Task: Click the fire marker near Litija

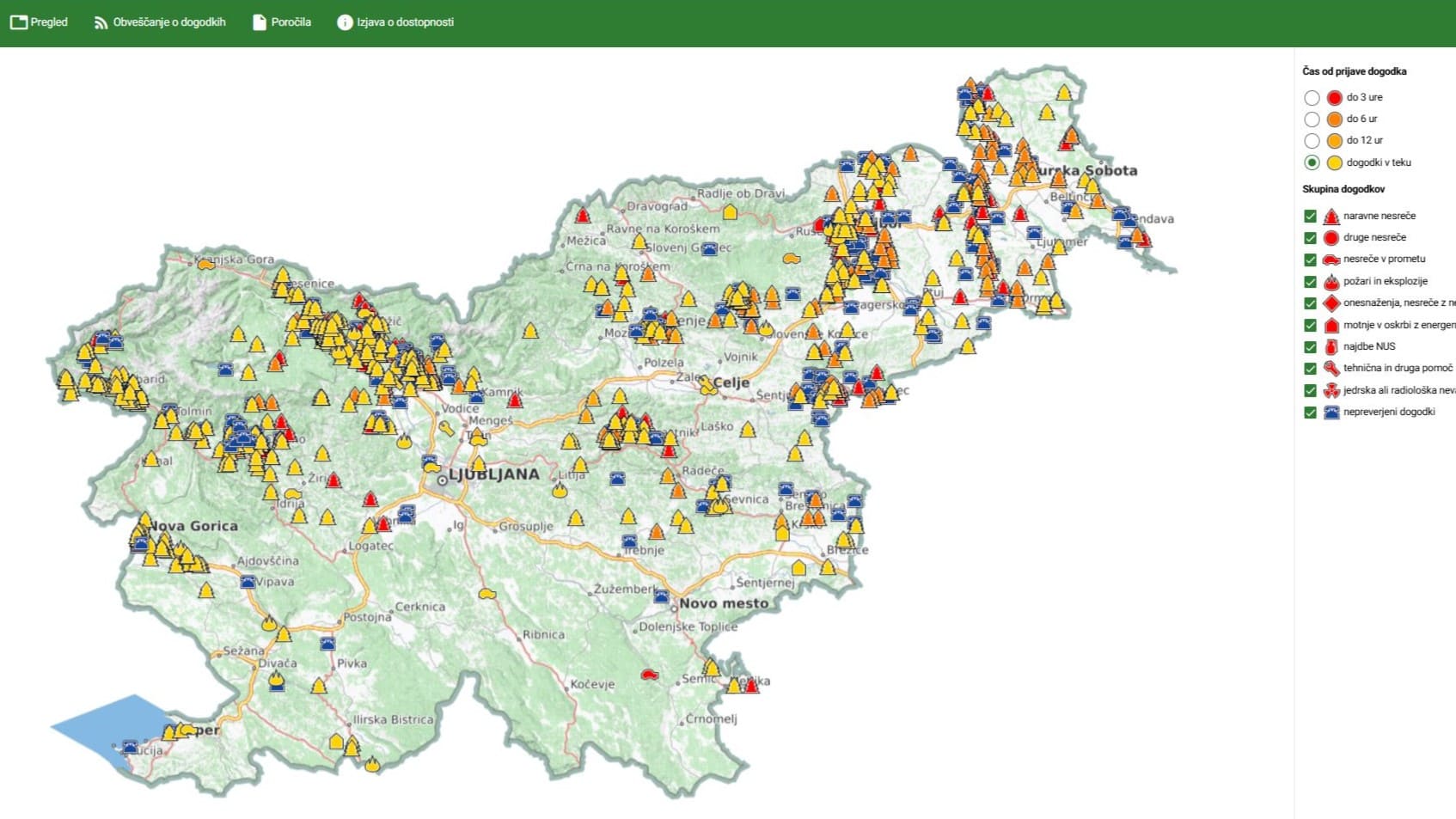Action: tap(560, 491)
